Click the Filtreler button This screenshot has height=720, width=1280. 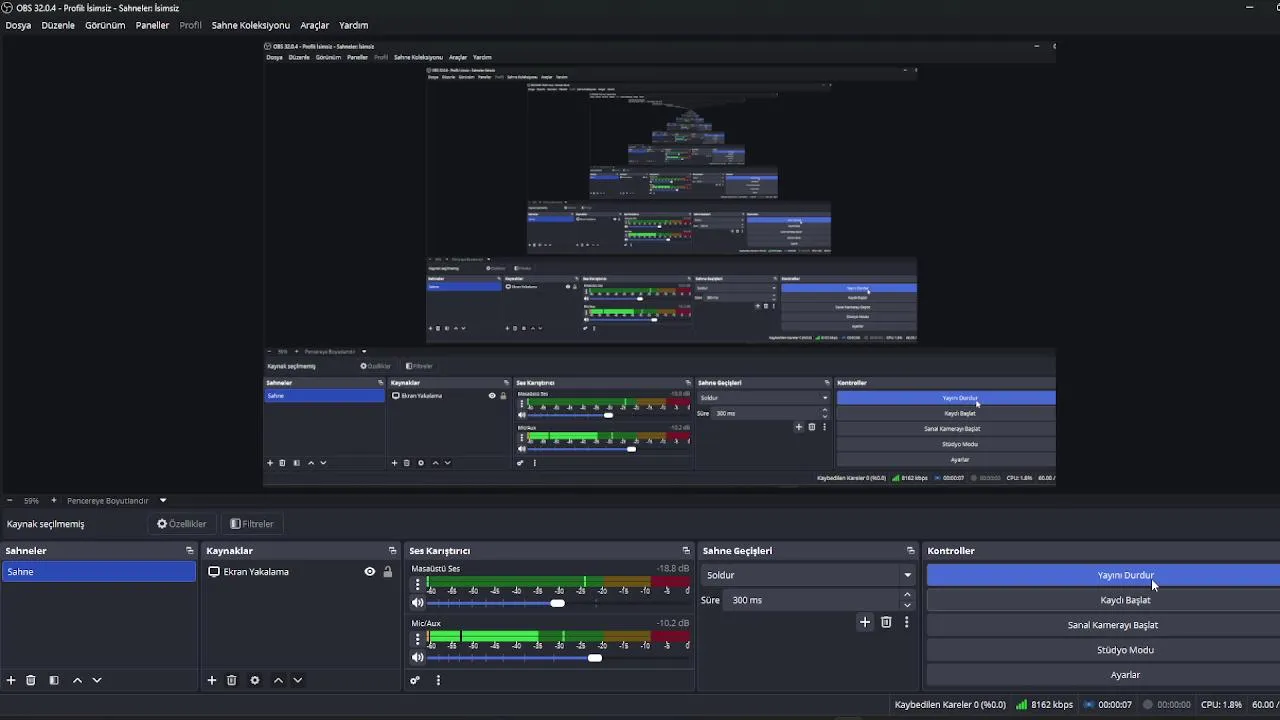click(x=251, y=524)
